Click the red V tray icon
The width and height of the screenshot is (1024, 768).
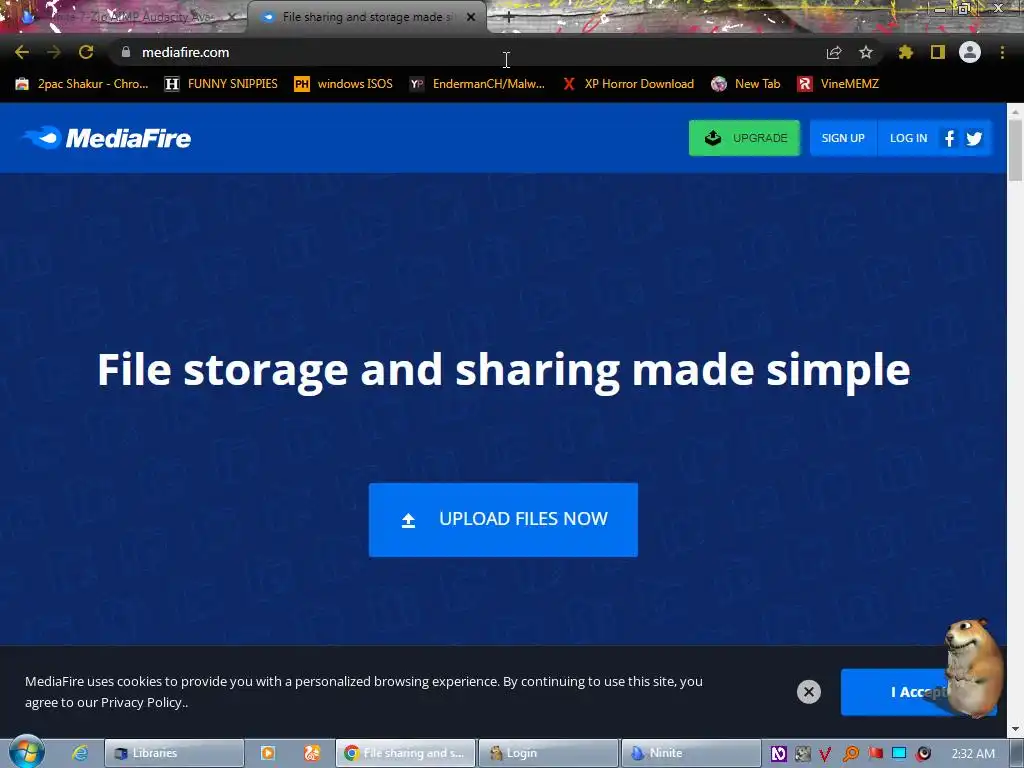point(825,754)
